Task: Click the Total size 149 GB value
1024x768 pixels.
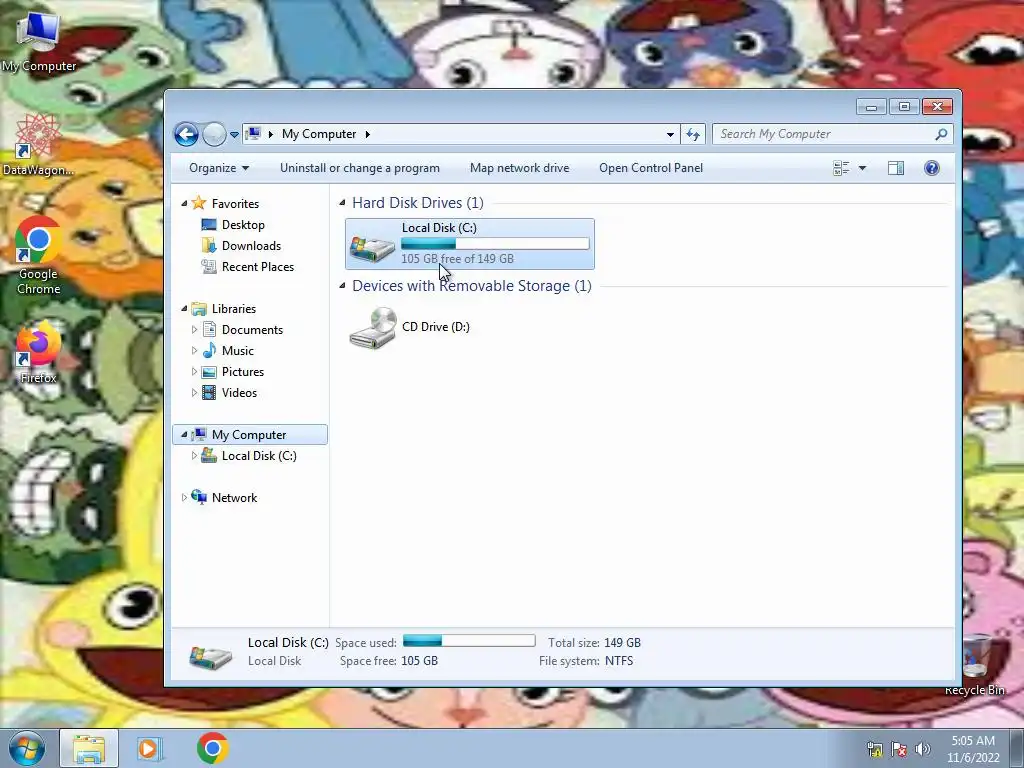Action: (622, 643)
